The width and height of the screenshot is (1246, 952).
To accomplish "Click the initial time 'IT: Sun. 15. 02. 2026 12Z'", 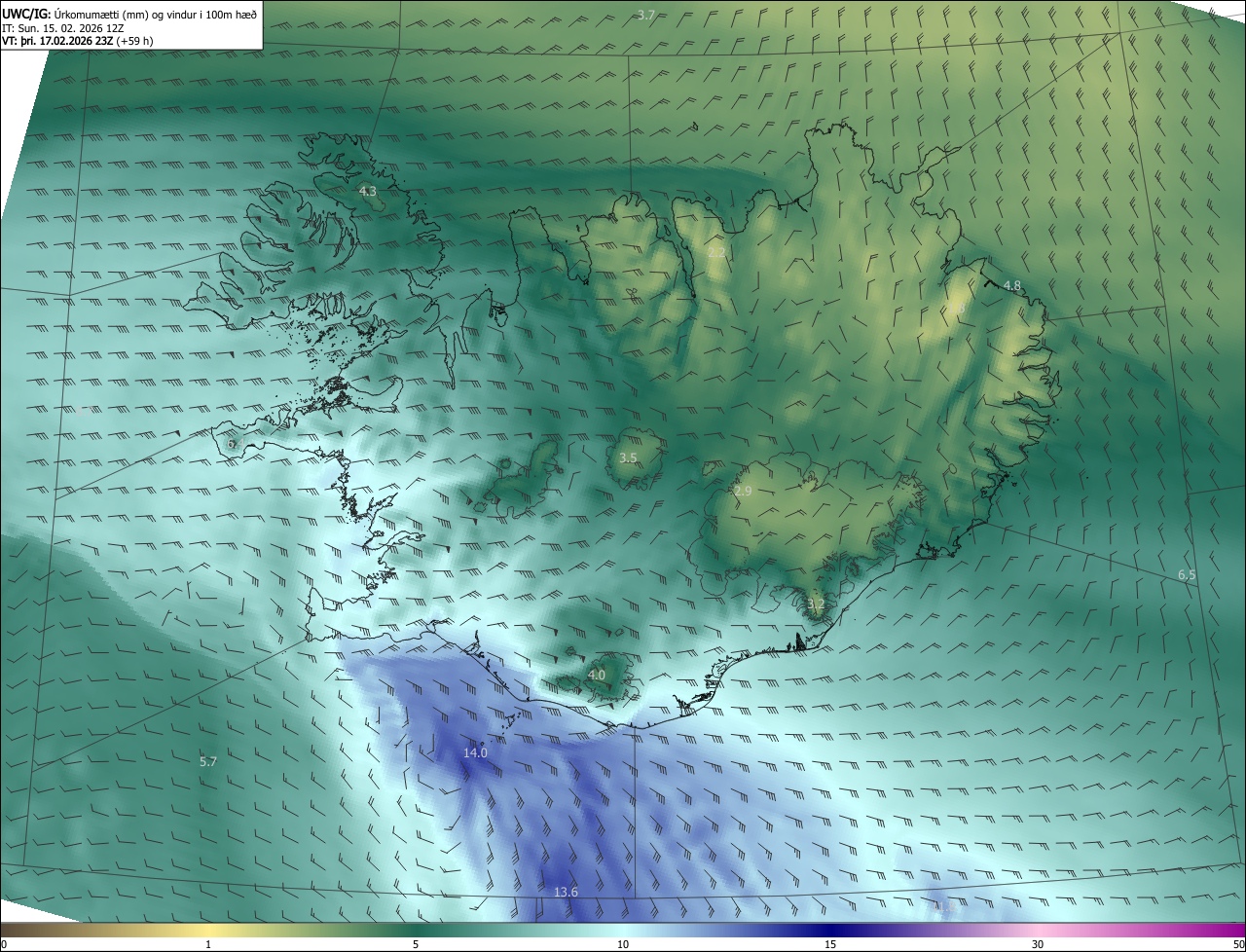I will tap(62, 28).
